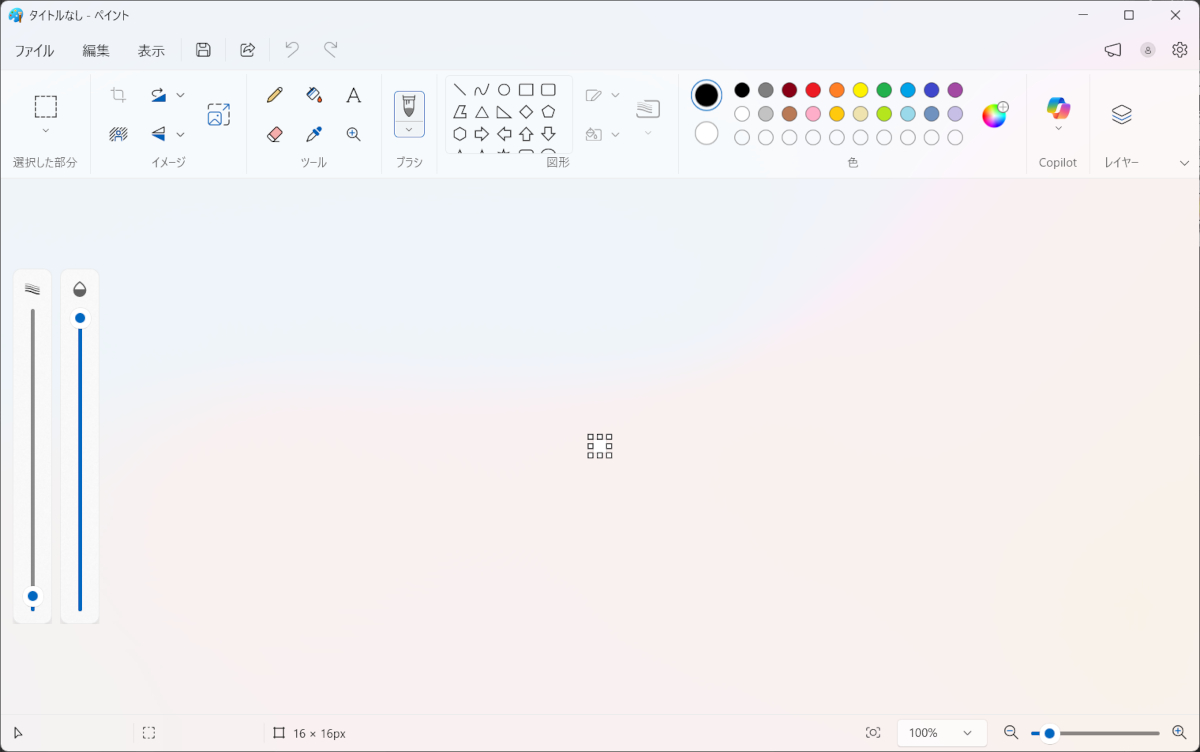Viewport: 1200px width, 752px height.
Task: Click the zoom out minus button
Action: pyautogui.click(x=1011, y=733)
